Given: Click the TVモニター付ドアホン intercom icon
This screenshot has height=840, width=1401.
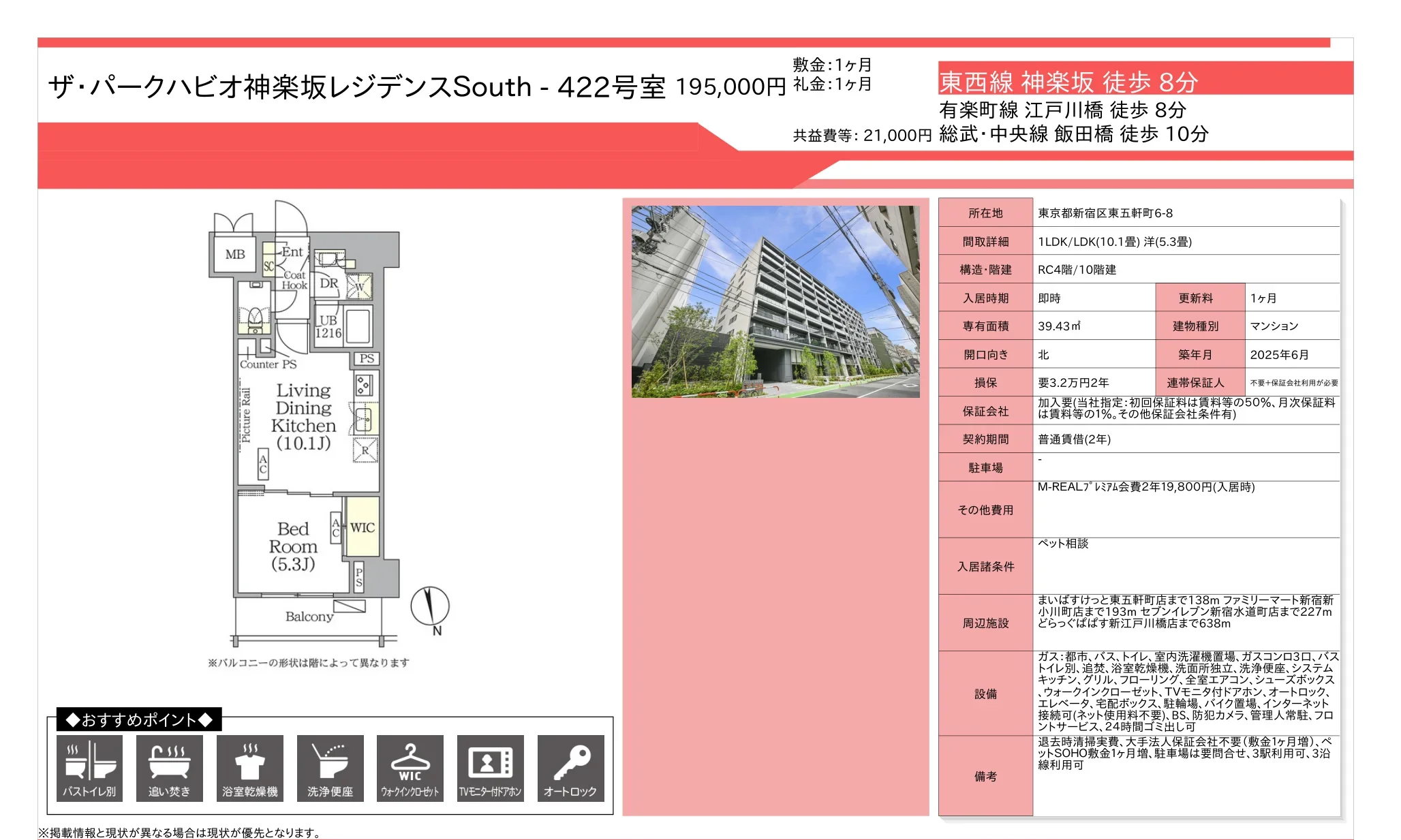Looking at the screenshot, I should pos(490,767).
